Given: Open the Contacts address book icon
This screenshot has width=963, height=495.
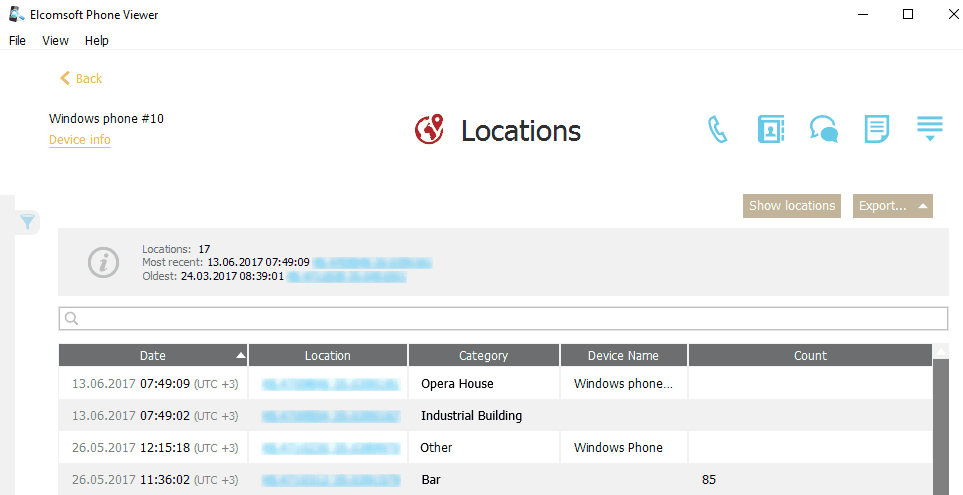Looking at the screenshot, I should (x=770, y=130).
